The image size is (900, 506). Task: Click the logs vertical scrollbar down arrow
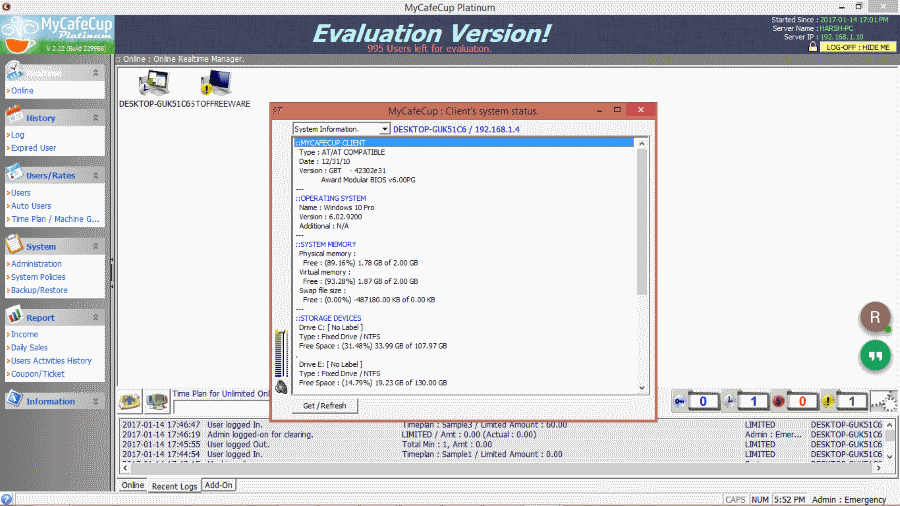890,457
